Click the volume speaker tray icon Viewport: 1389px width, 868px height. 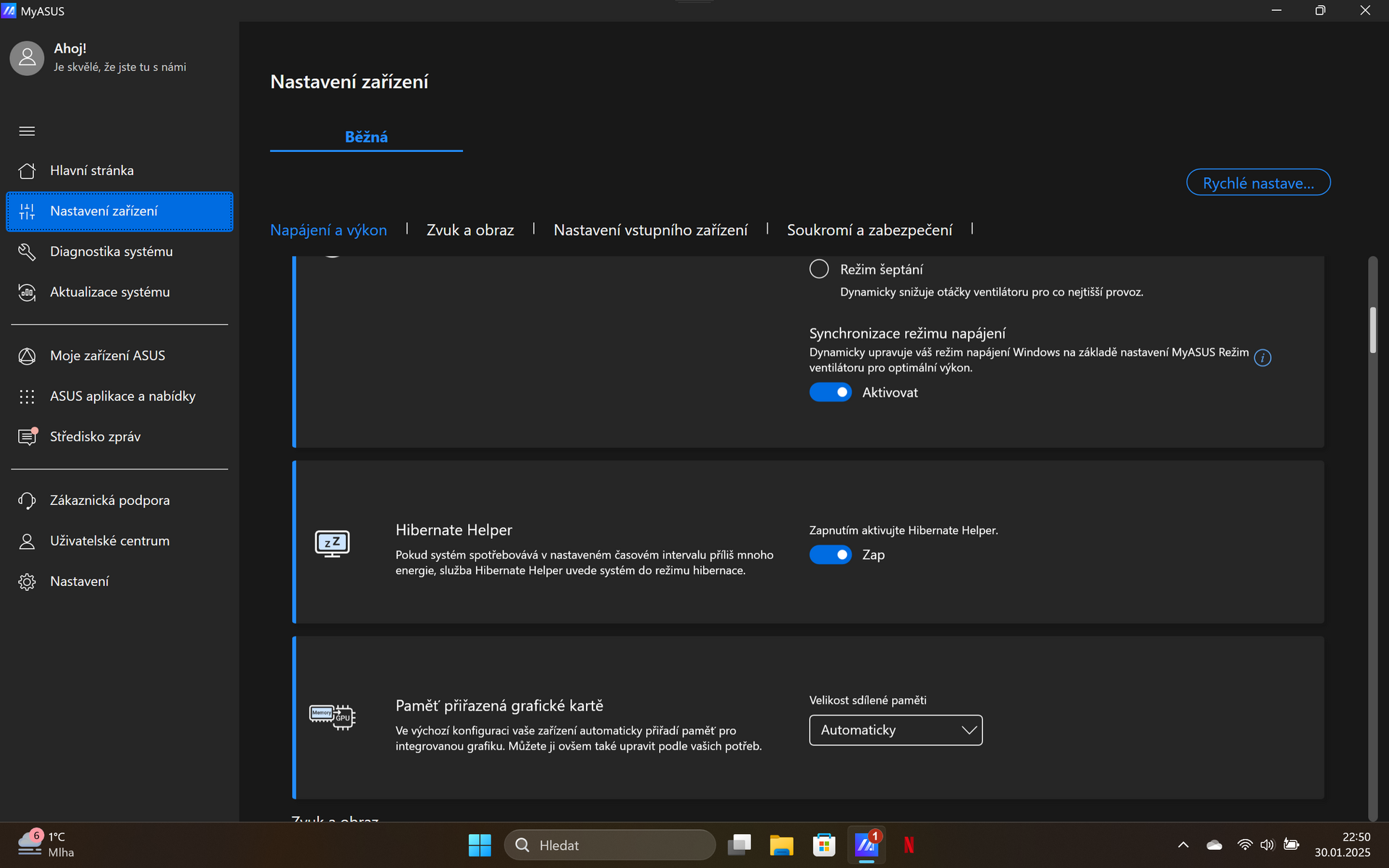click(1267, 845)
